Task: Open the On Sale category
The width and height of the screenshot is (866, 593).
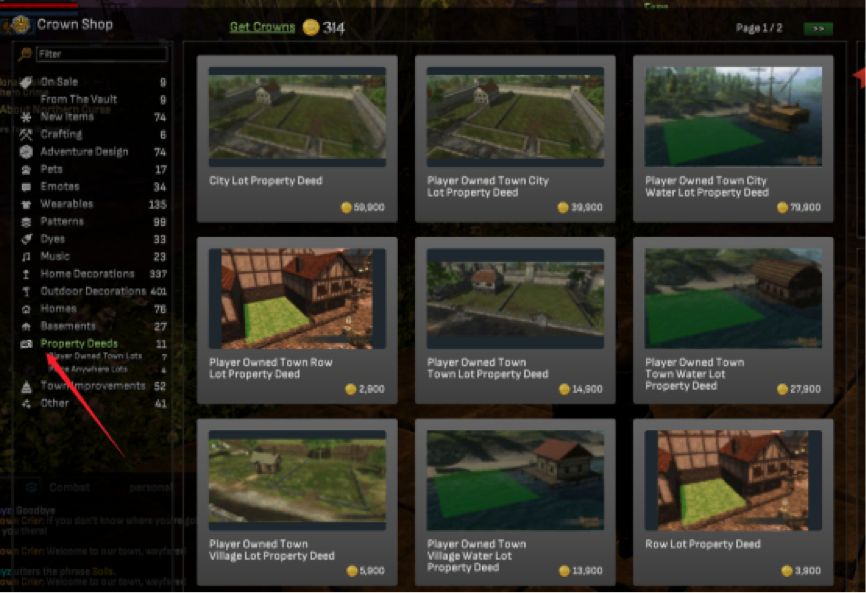Action: pos(59,82)
